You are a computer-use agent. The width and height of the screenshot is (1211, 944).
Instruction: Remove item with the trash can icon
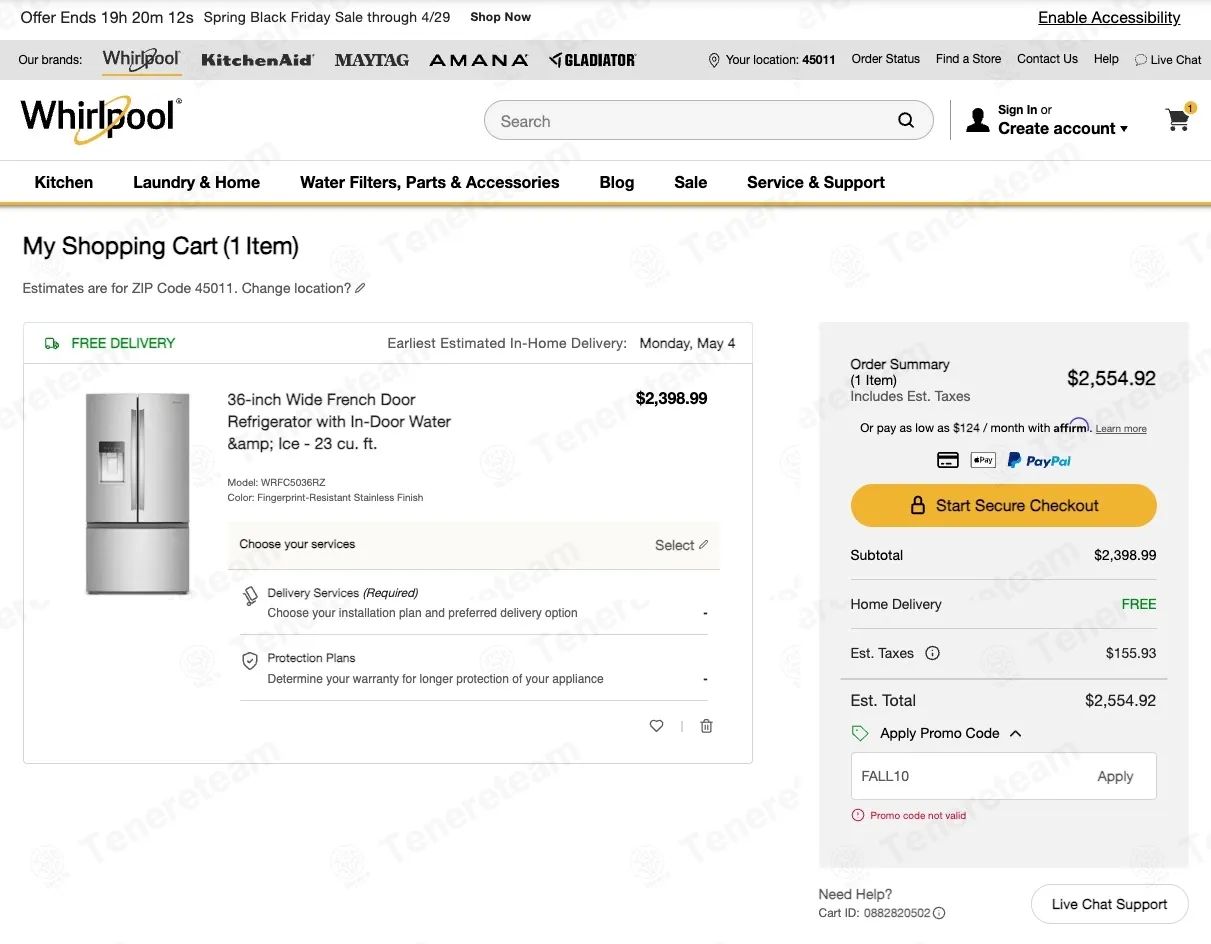(x=706, y=726)
